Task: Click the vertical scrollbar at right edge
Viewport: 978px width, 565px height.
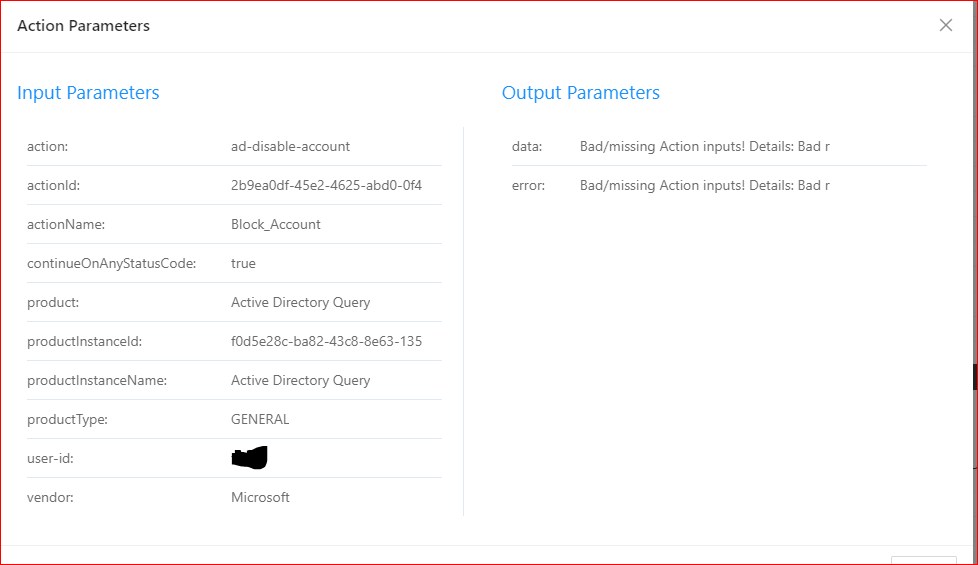Action: (974, 376)
